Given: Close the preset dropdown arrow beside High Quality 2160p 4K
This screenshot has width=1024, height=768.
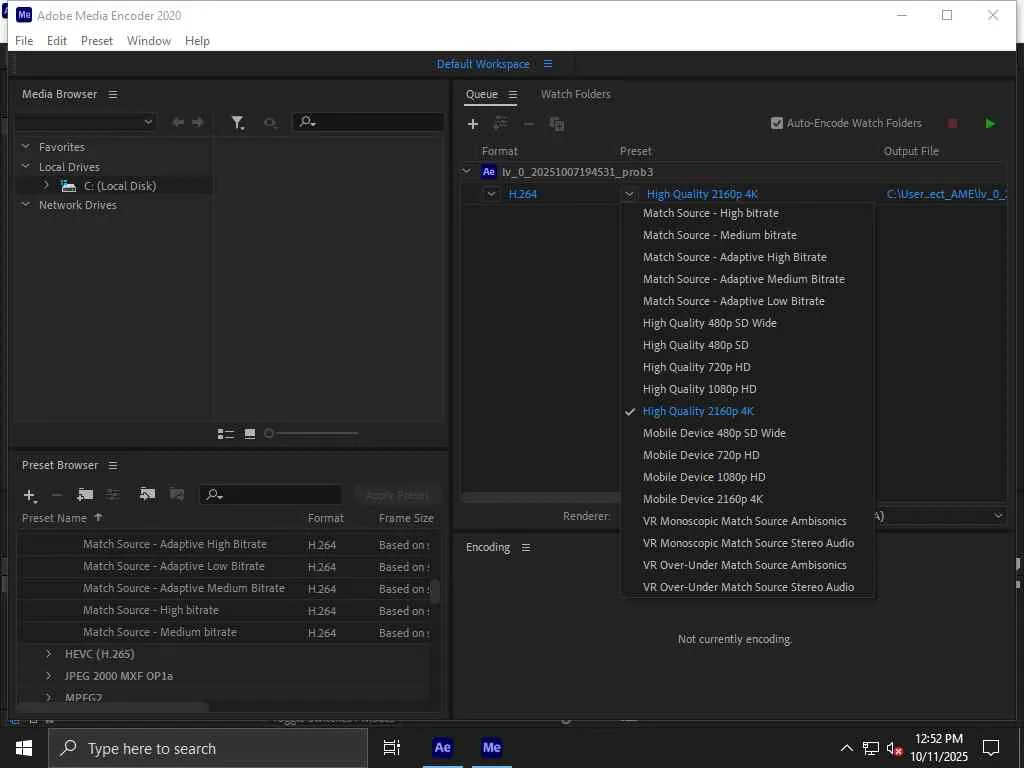Looking at the screenshot, I should pos(630,194).
